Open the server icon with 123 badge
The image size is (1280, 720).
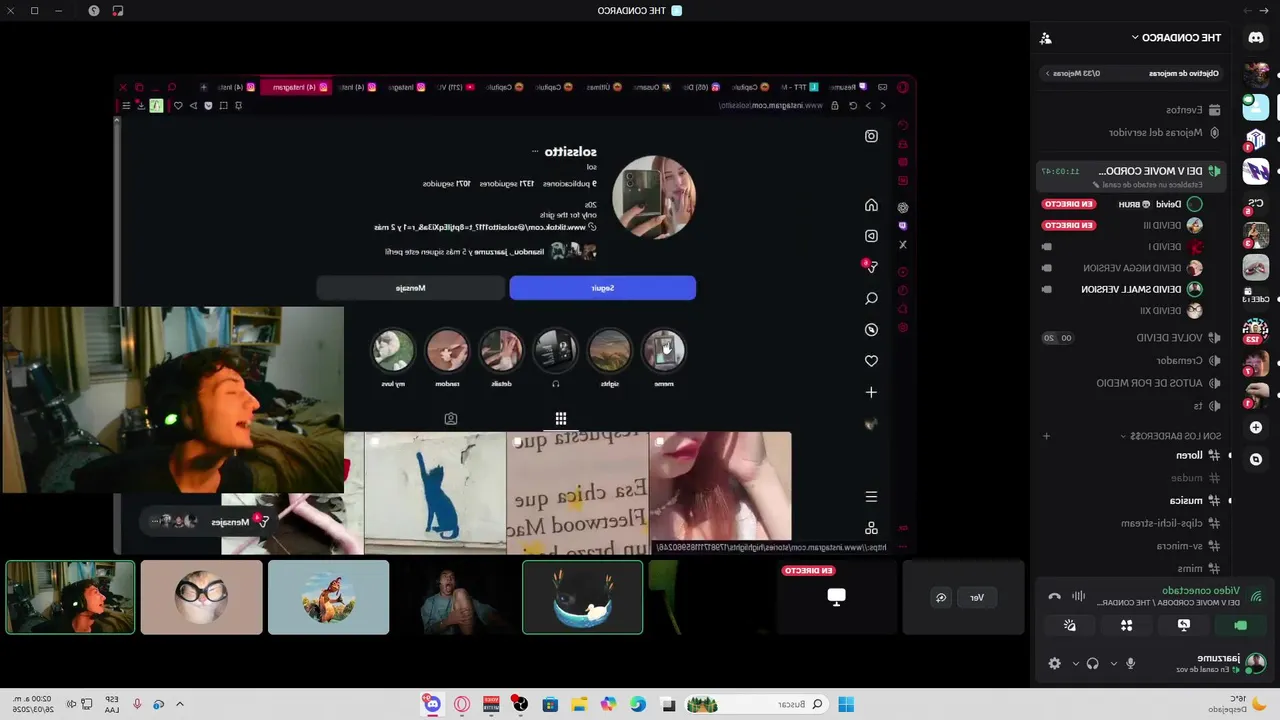pos(1256,331)
